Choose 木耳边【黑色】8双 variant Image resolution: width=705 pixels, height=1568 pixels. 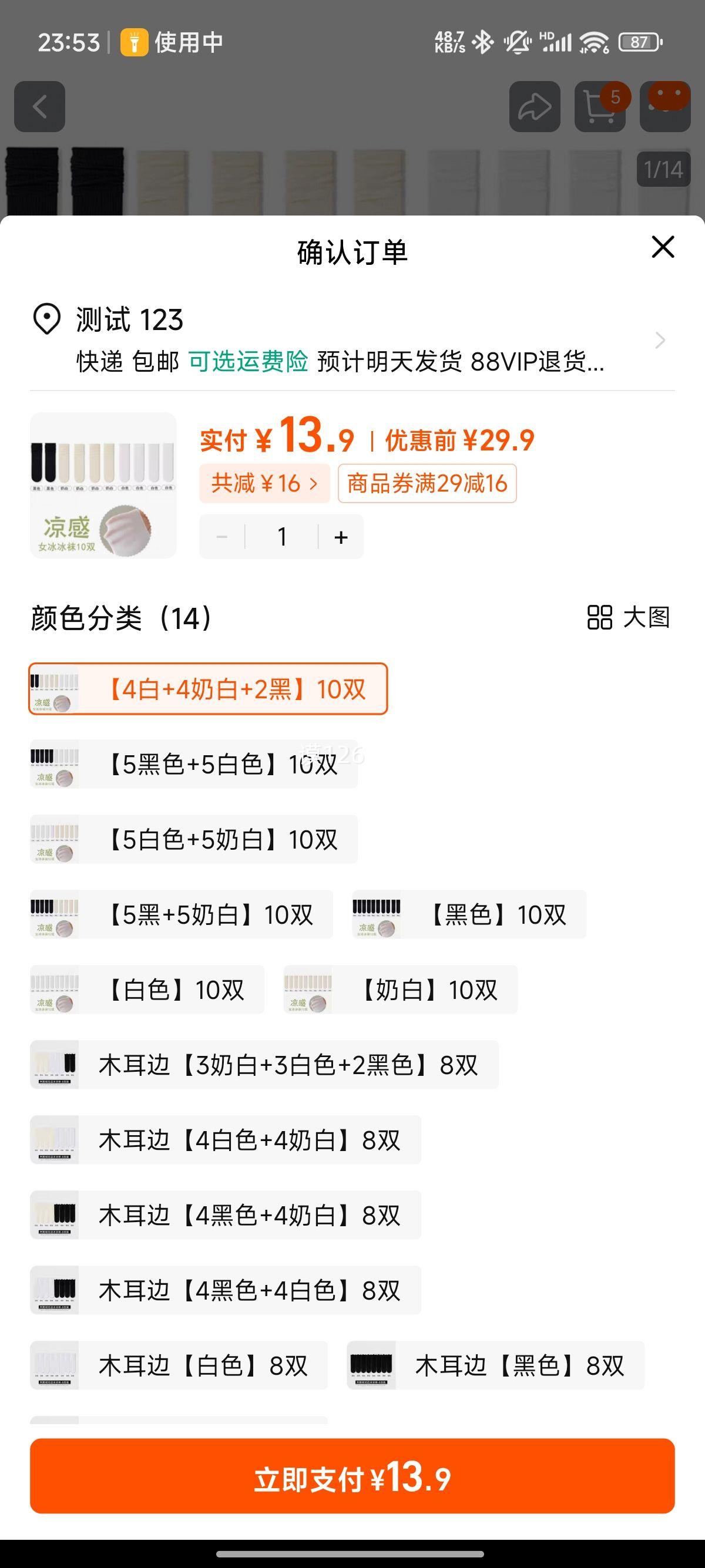tap(496, 1365)
